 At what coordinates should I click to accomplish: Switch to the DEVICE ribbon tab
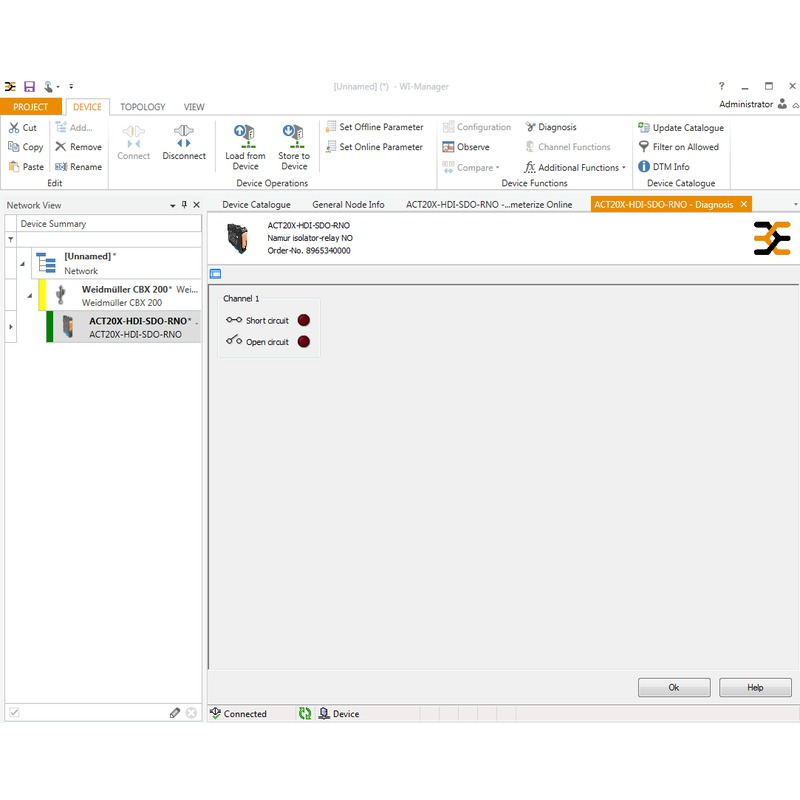point(87,107)
